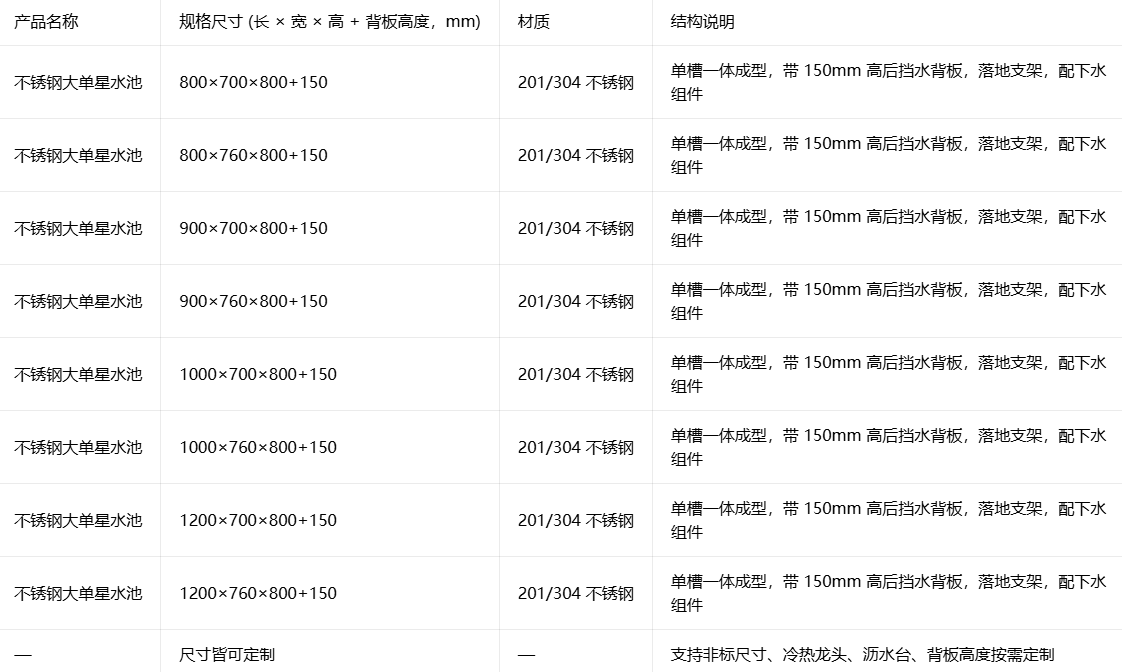Click material cell in the 800×760 row
The image size is (1122, 672).
click(576, 155)
